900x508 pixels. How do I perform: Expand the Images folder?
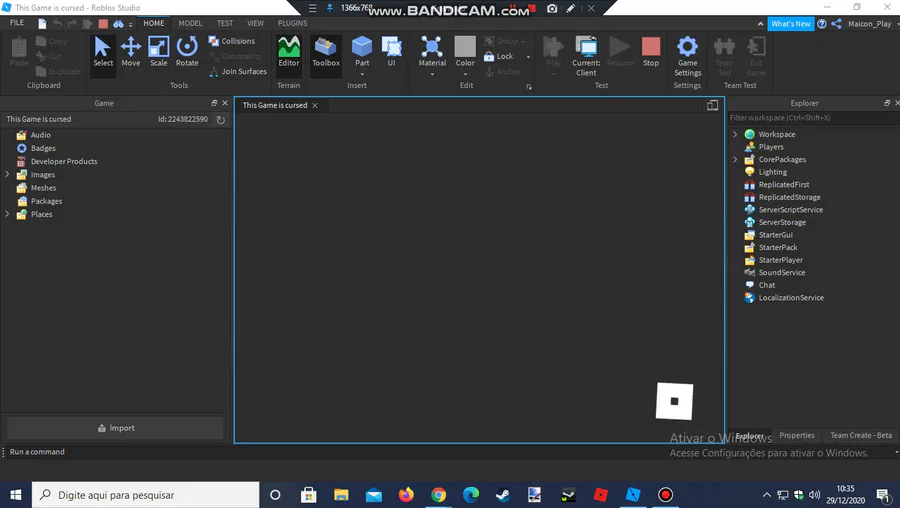click(x=7, y=174)
